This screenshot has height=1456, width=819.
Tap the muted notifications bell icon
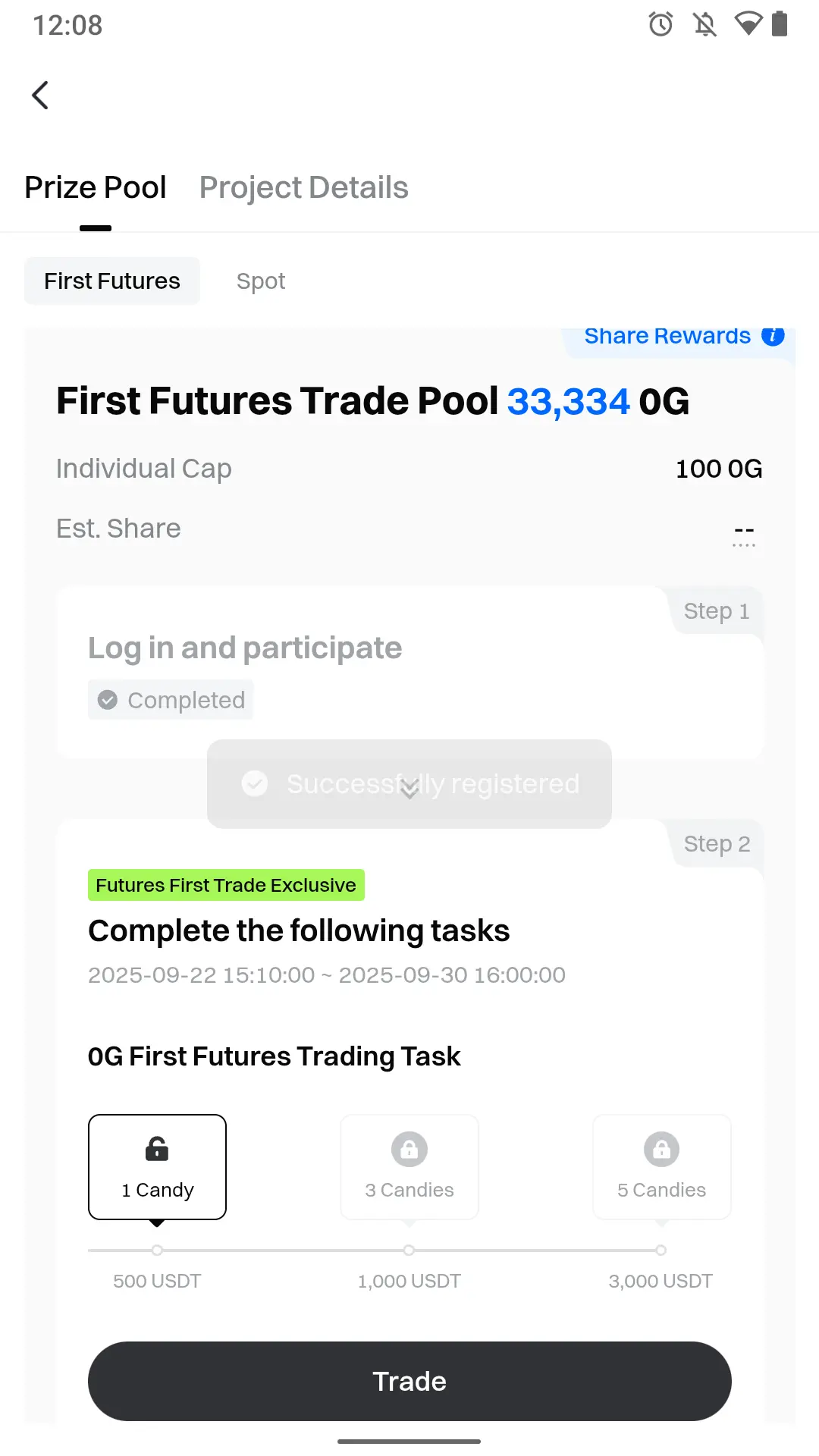705,24
